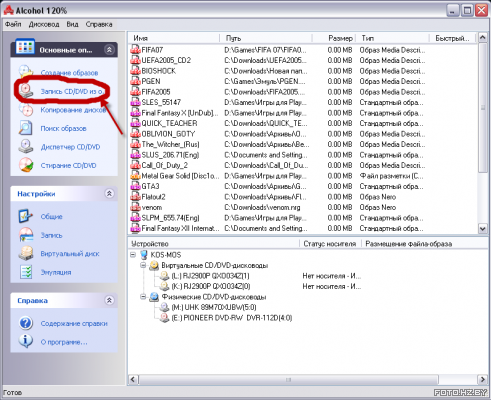This screenshot has width=491, height=400.
Task: Click the Создание образов disc icon
Action: pos(26,71)
